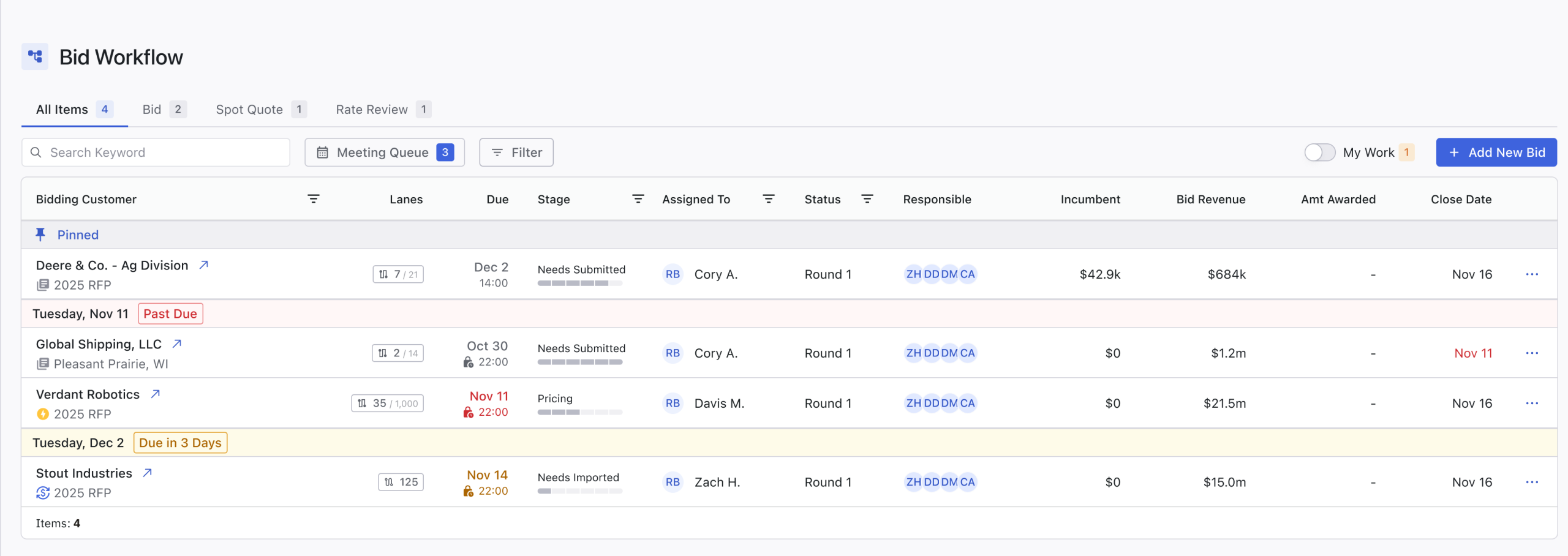The height and width of the screenshot is (556, 1568).
Task: Switch to Rate Review tab
Action: [x=383, y=110]
